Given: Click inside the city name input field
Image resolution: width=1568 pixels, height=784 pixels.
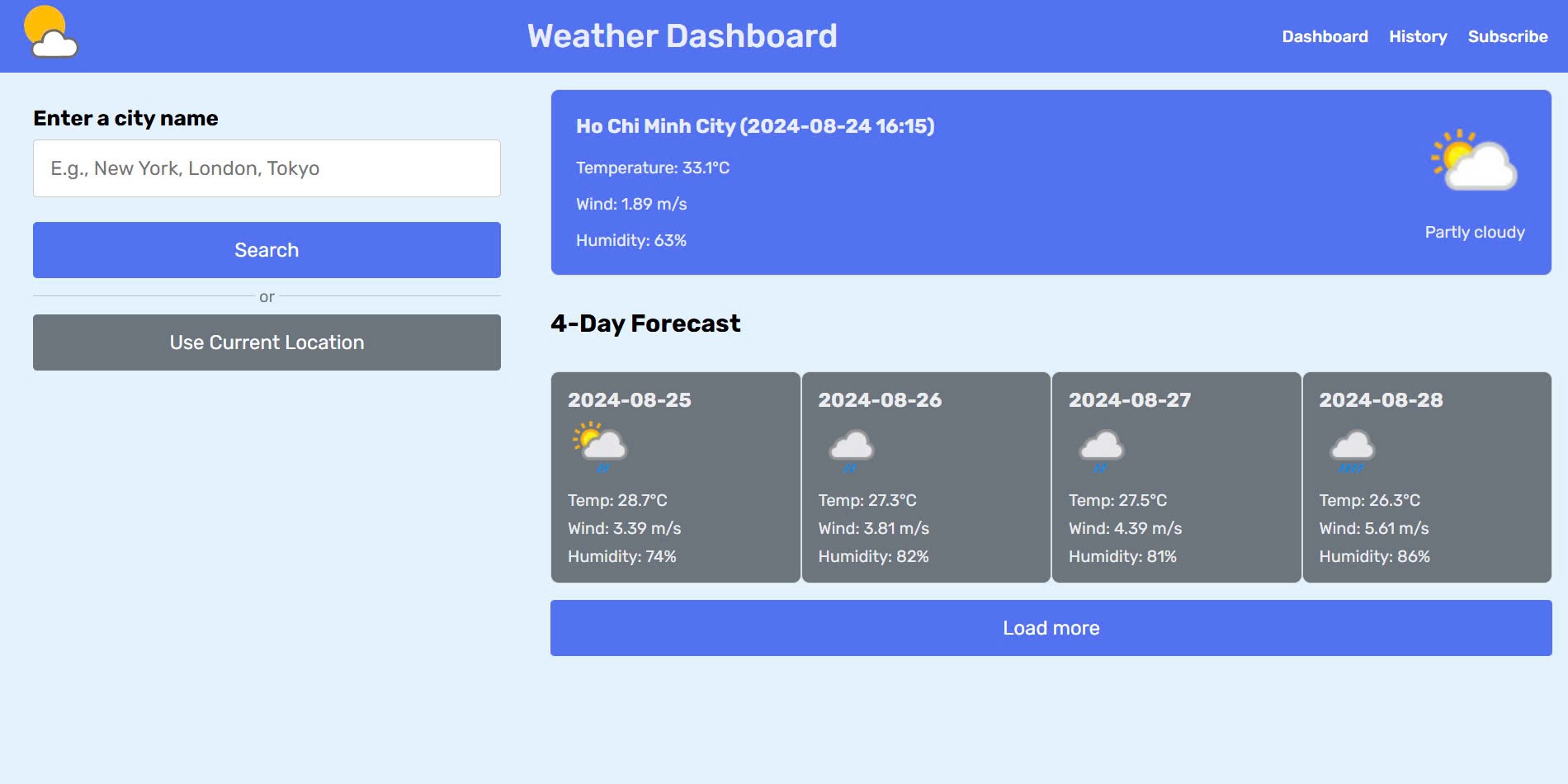Looking at the screenshot, I should pyautogui.click(x=266, y=168).
